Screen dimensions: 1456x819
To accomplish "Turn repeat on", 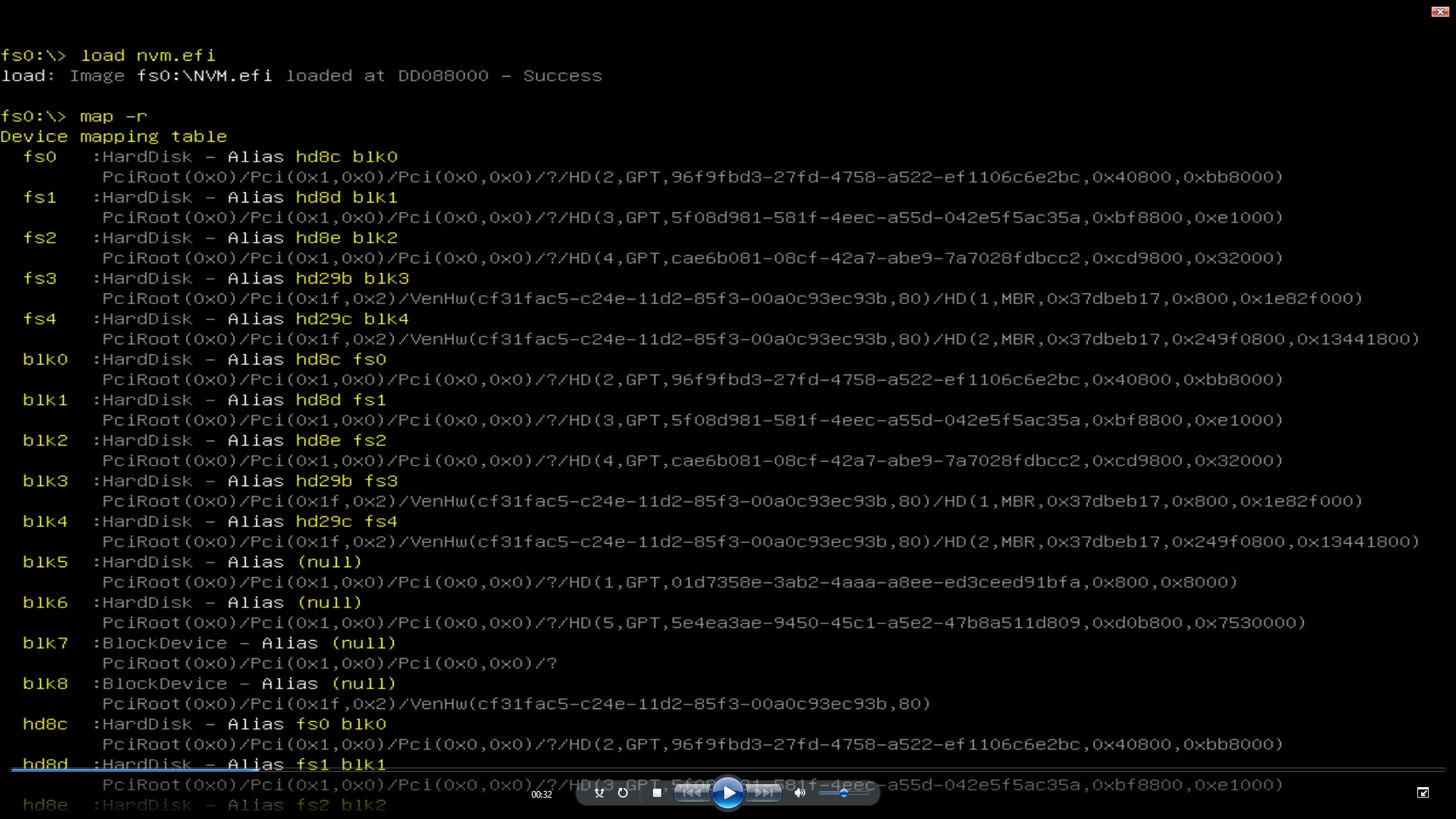I will [x=623, y=793].
